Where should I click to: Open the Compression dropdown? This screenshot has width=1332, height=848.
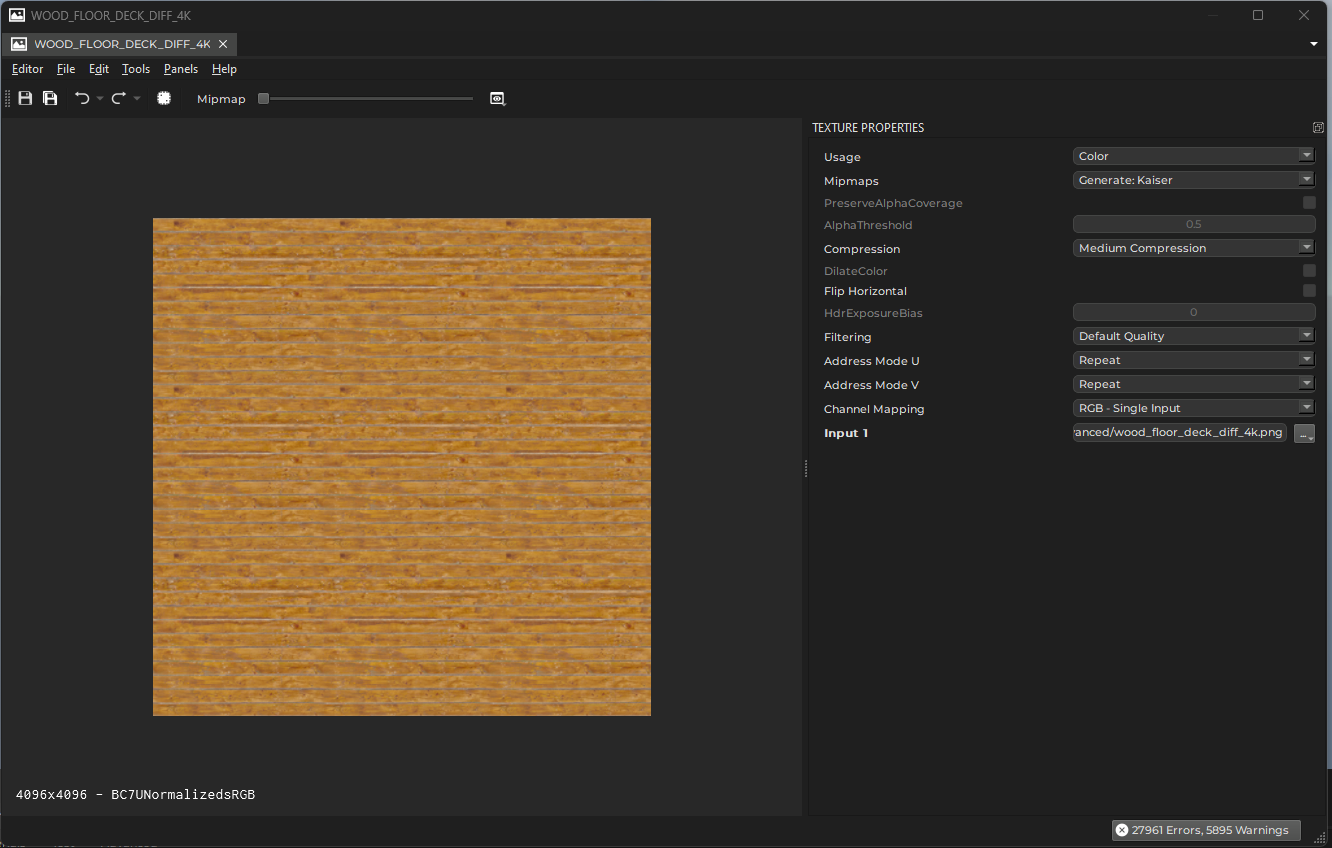click(x=1194, y=247)
